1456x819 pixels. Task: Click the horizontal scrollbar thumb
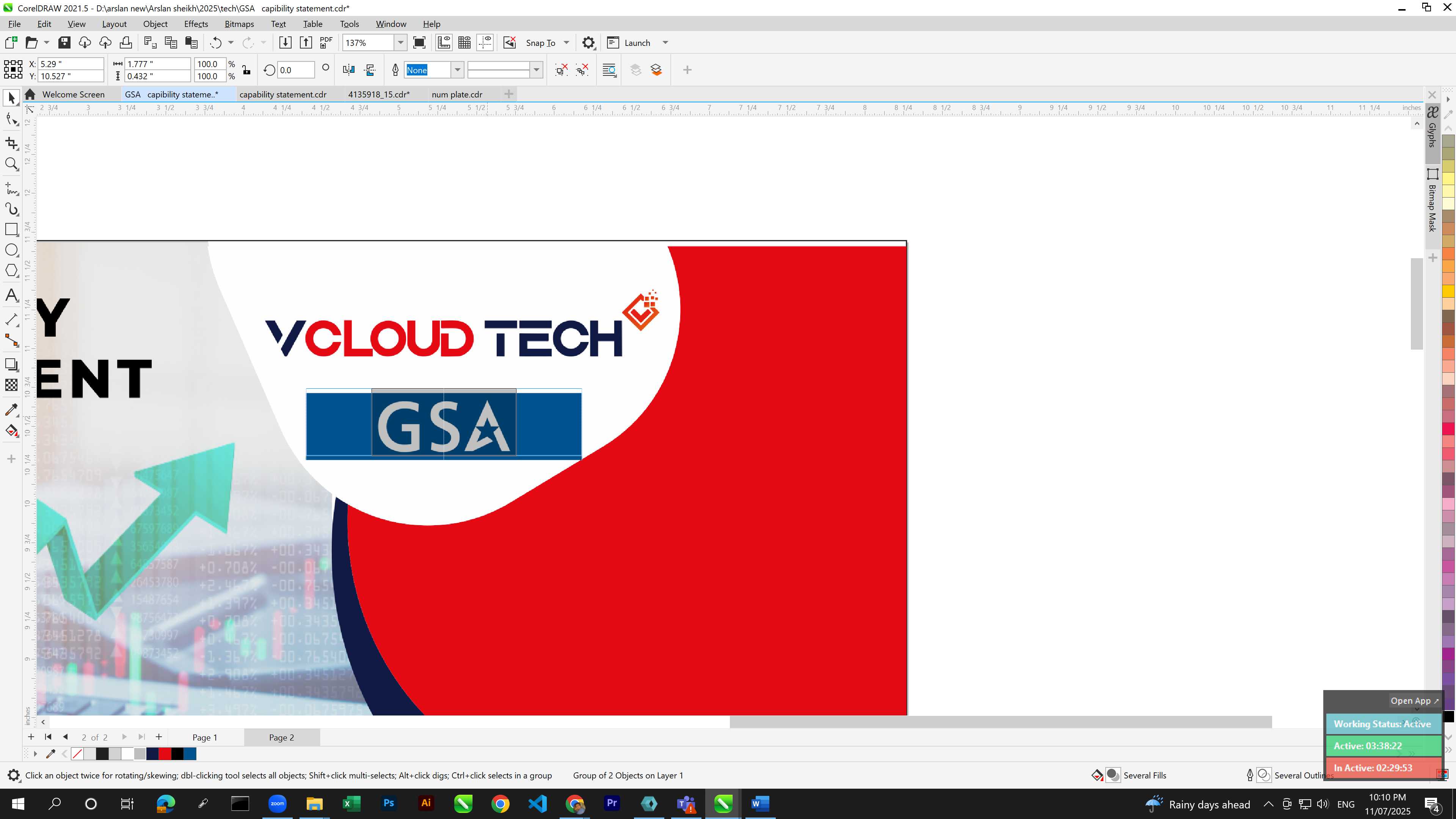(x=1001, y=722)
